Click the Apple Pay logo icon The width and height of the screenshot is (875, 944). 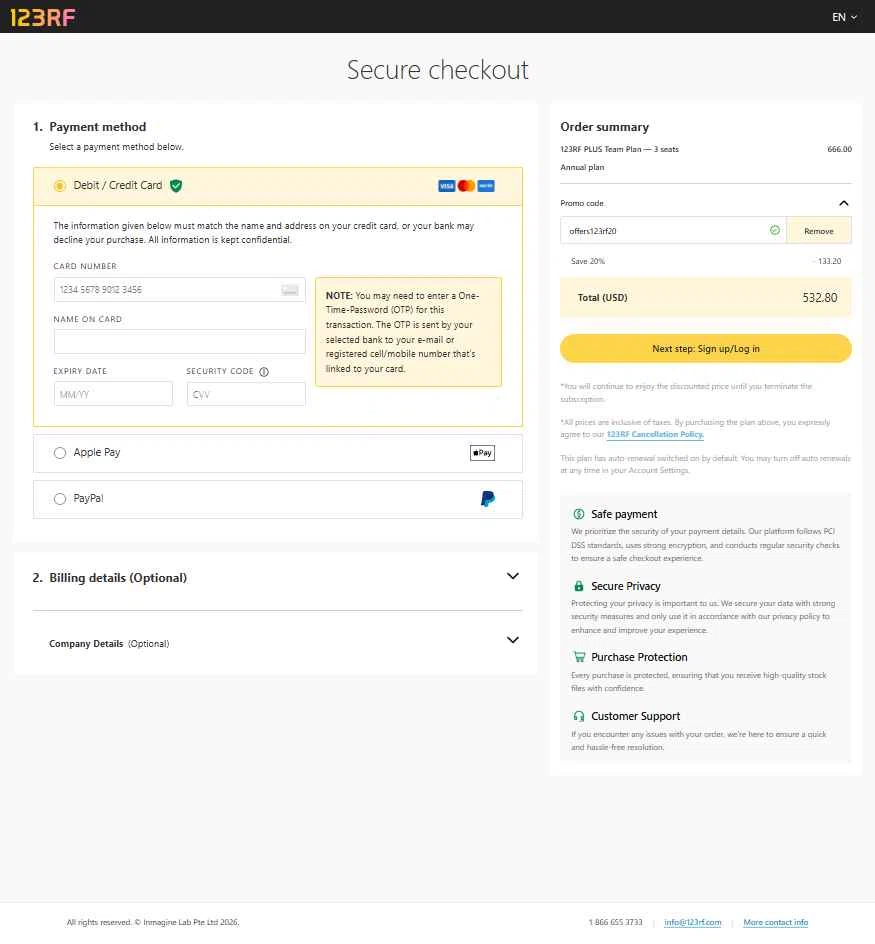coord(482,453)
